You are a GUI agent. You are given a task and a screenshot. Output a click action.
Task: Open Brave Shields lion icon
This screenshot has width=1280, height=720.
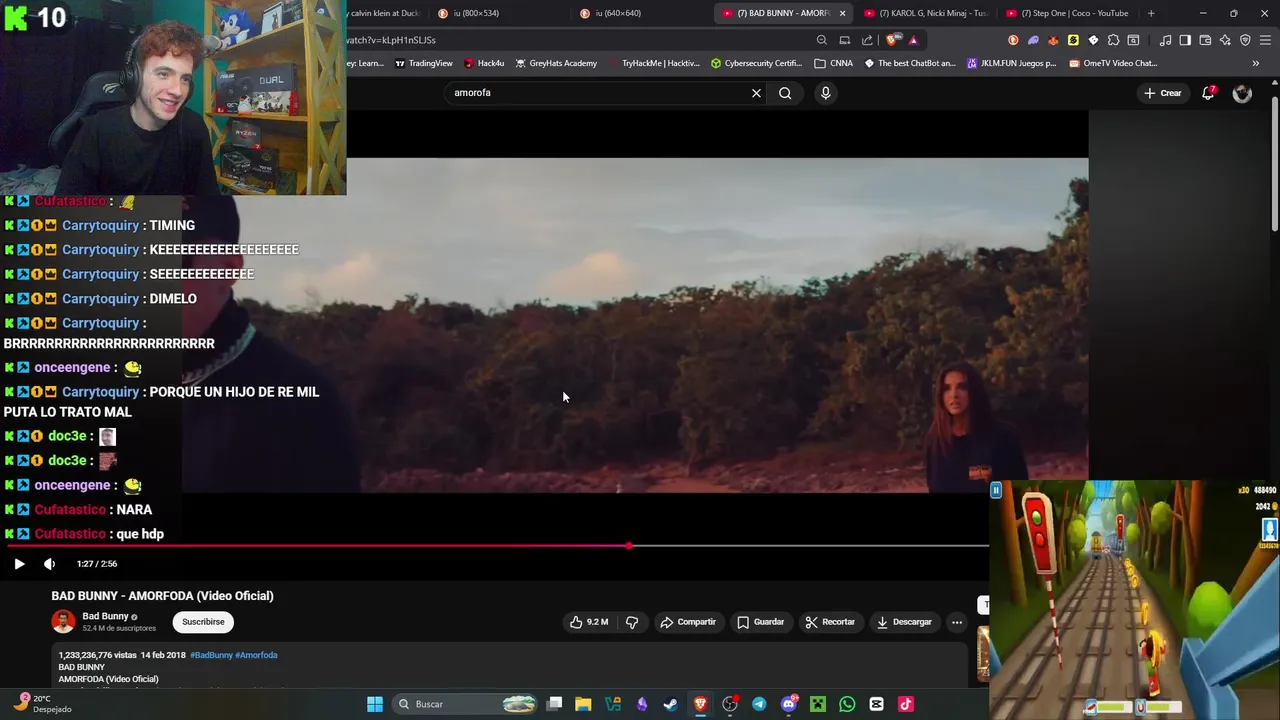coord(893,40)
